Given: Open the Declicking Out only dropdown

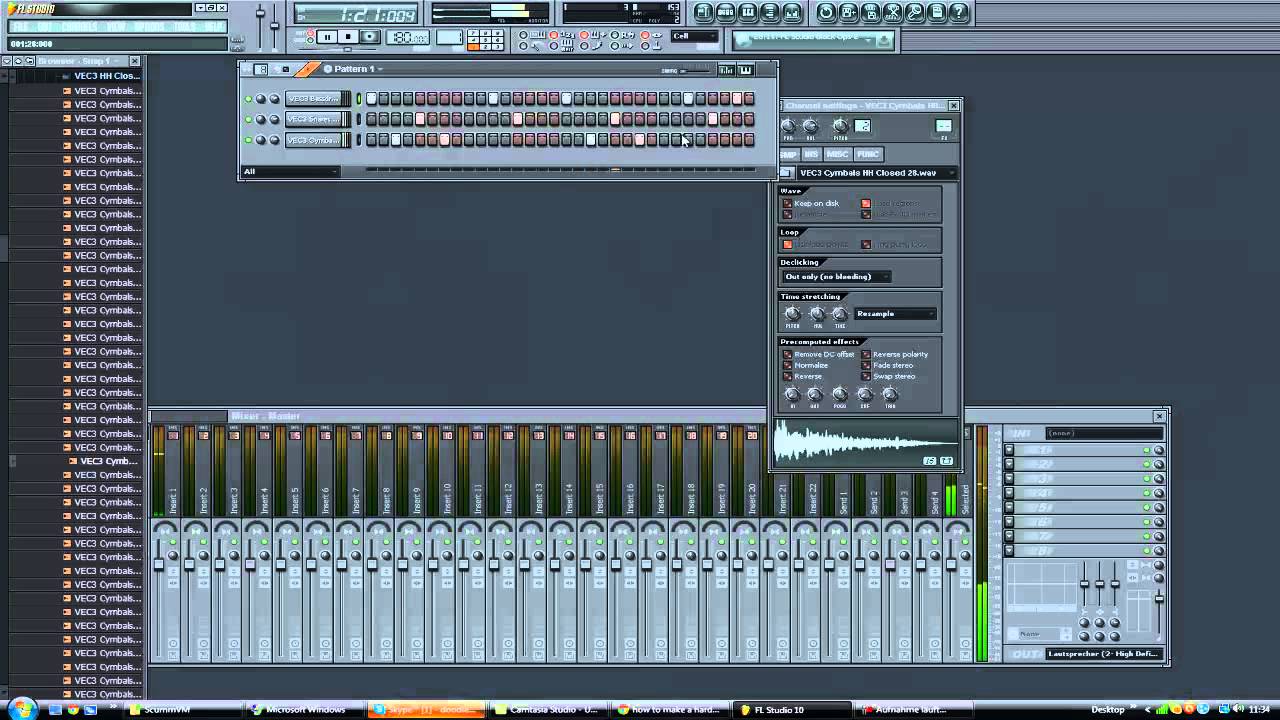Looking at the screenshot, I should point(836,276).
